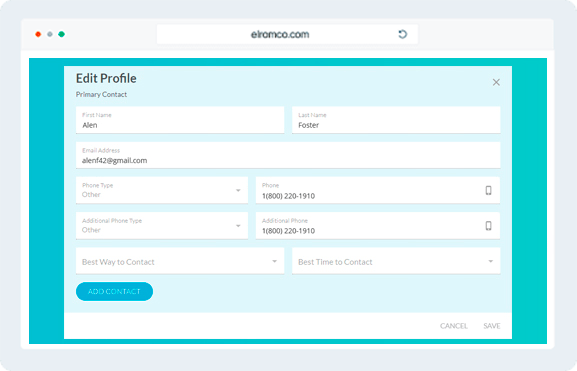The height and width of the screenshot is (371, 577).
Task: Click the green window dot
Action: [61, 34]
